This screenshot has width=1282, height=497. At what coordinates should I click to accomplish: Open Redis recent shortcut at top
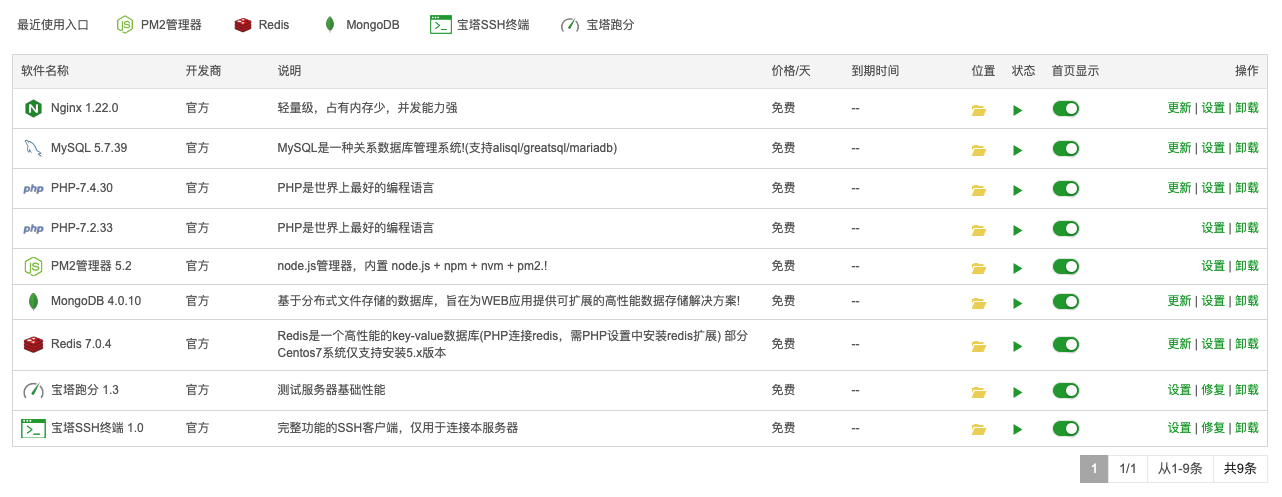point(262,25)
